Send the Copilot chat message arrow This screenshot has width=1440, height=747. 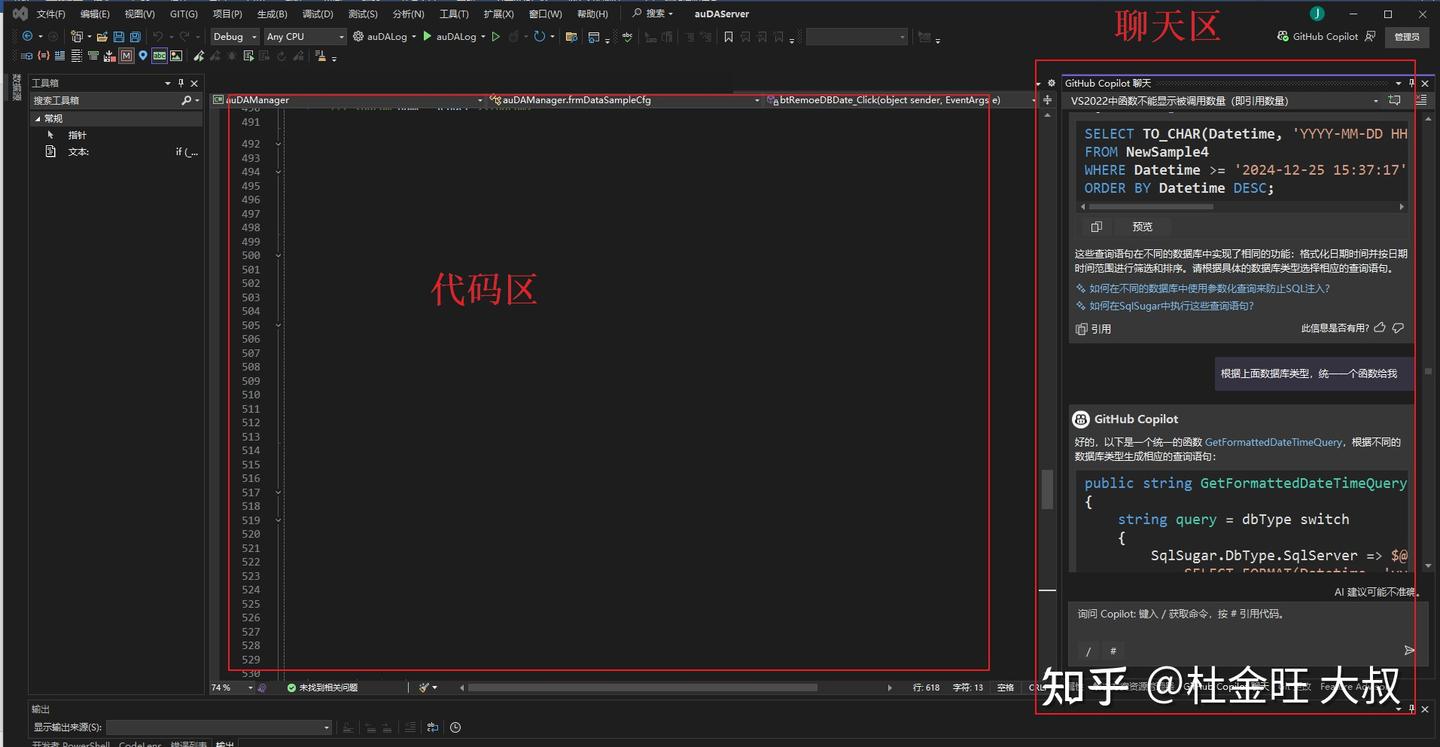point(1409,650)
